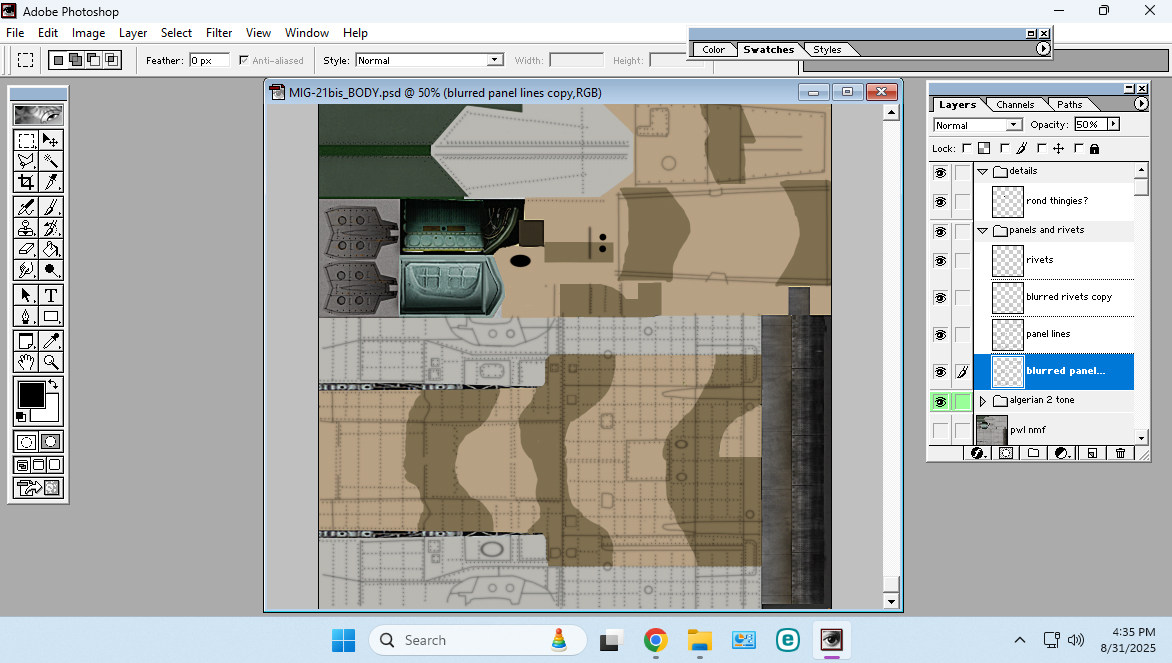1172x663 pixels.
Task: Create new fill or adjustment layer
Action: (1062, 453)
